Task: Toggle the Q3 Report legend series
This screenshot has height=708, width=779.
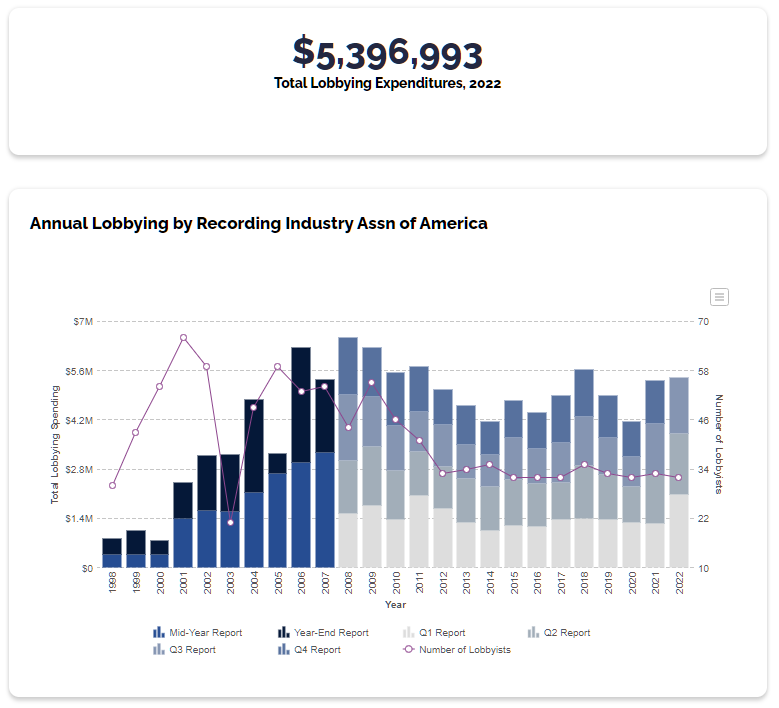Action: (x=184, y=649)
